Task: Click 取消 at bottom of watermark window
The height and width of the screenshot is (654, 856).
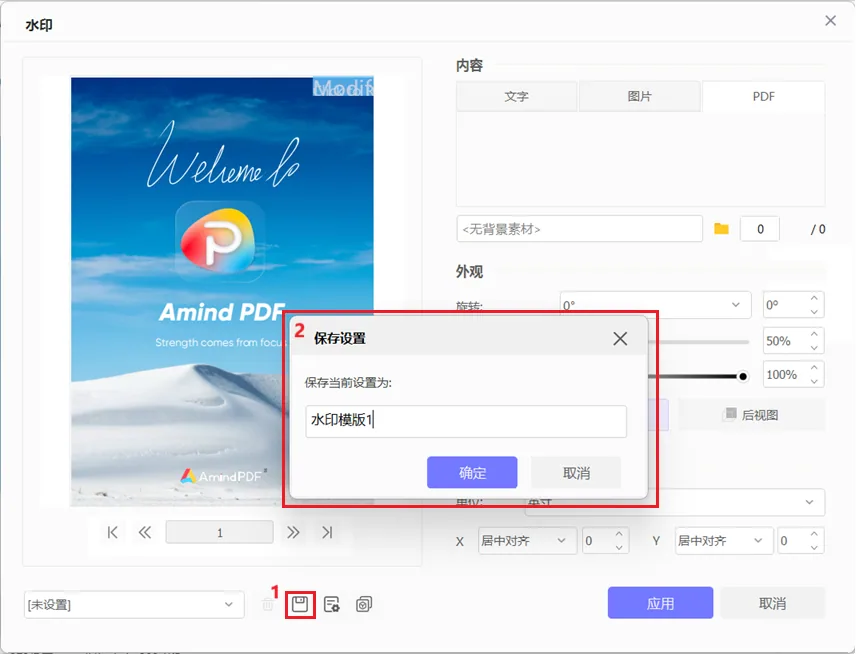Action: click(x=772, y=603)
